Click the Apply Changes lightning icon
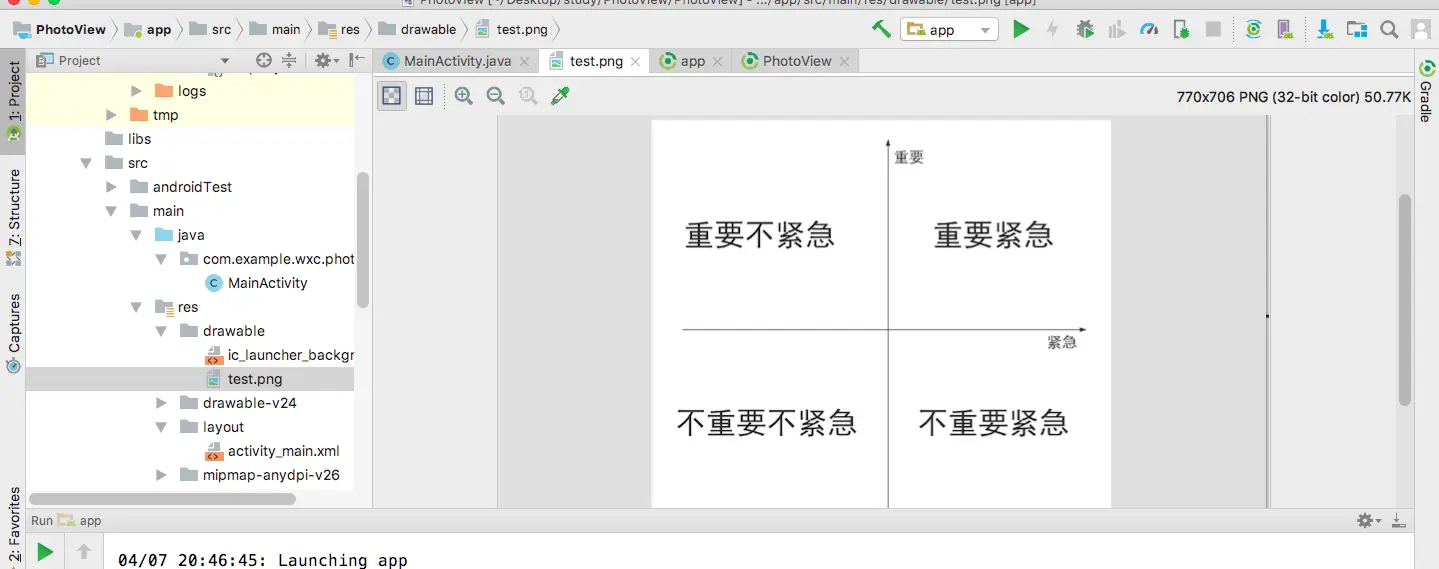The image size is (1439, 569). [x=1052, y=30]
